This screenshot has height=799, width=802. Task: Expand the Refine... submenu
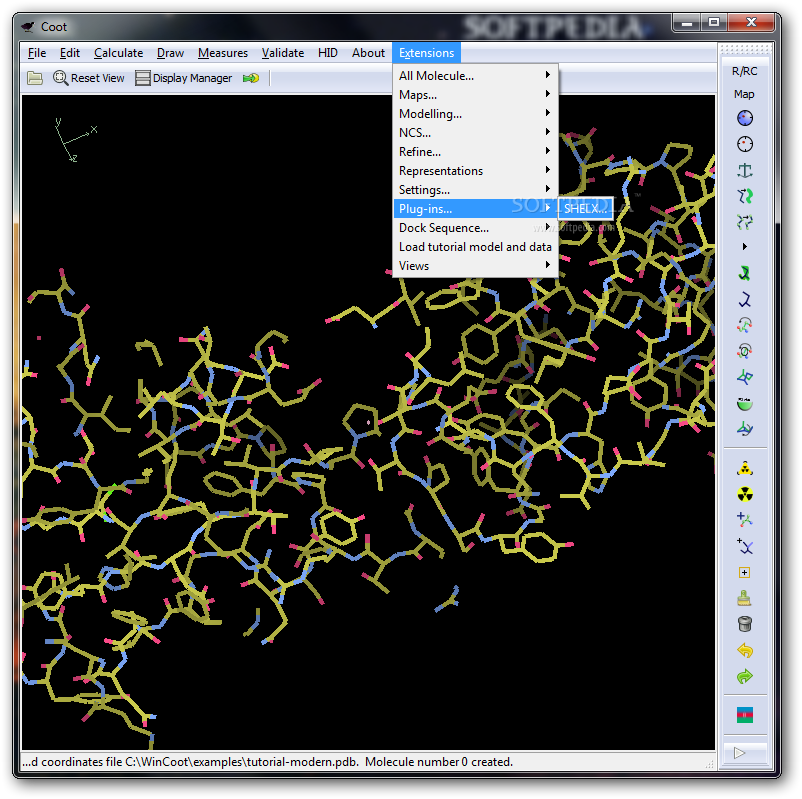(475, 151)
